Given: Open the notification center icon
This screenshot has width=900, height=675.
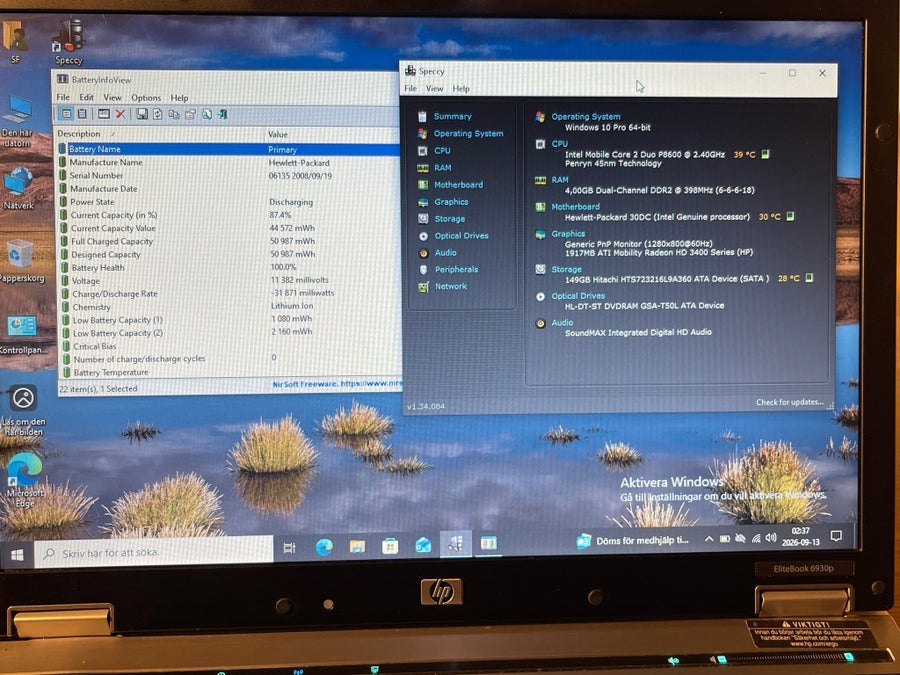Looking at the screenshot, I should [x=836, y=536].
